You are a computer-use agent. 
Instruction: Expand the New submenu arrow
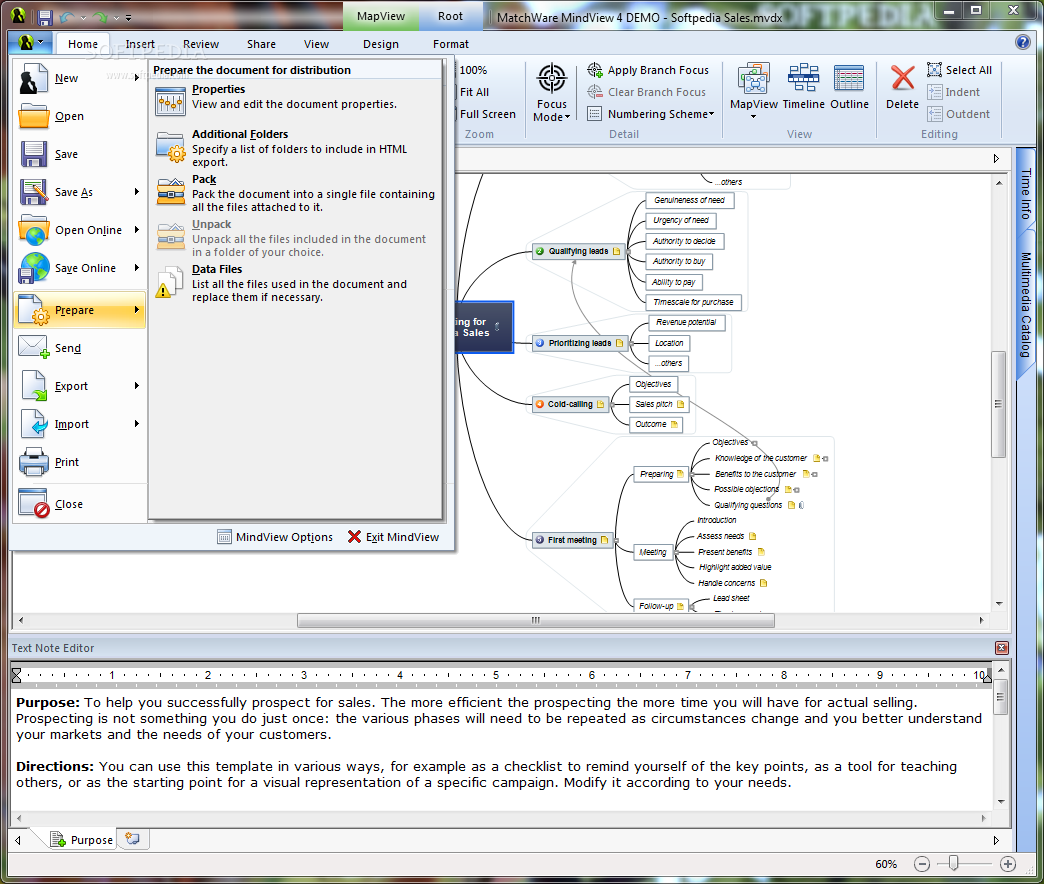click(x=136, y=78)
